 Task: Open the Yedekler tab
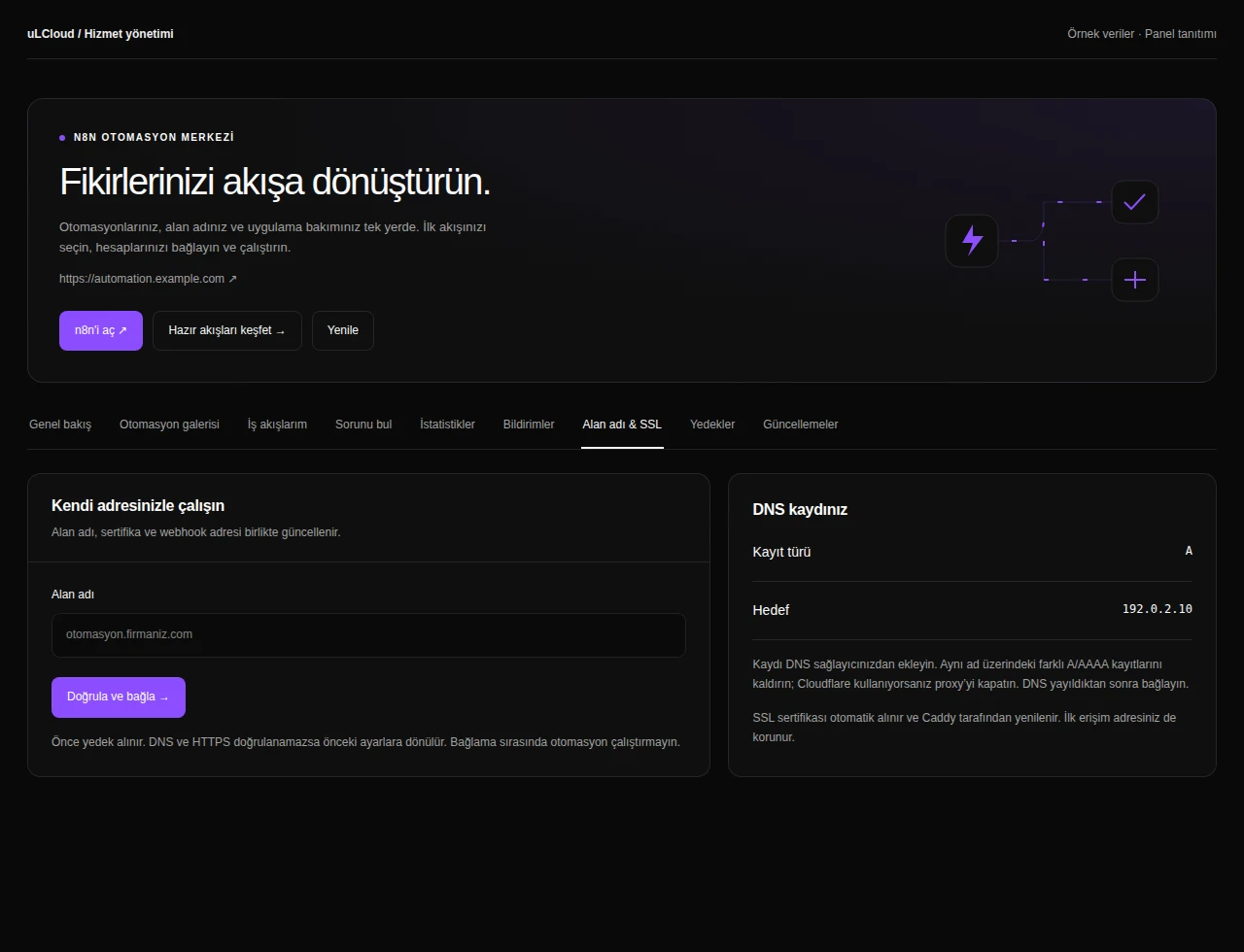point(712,425)
